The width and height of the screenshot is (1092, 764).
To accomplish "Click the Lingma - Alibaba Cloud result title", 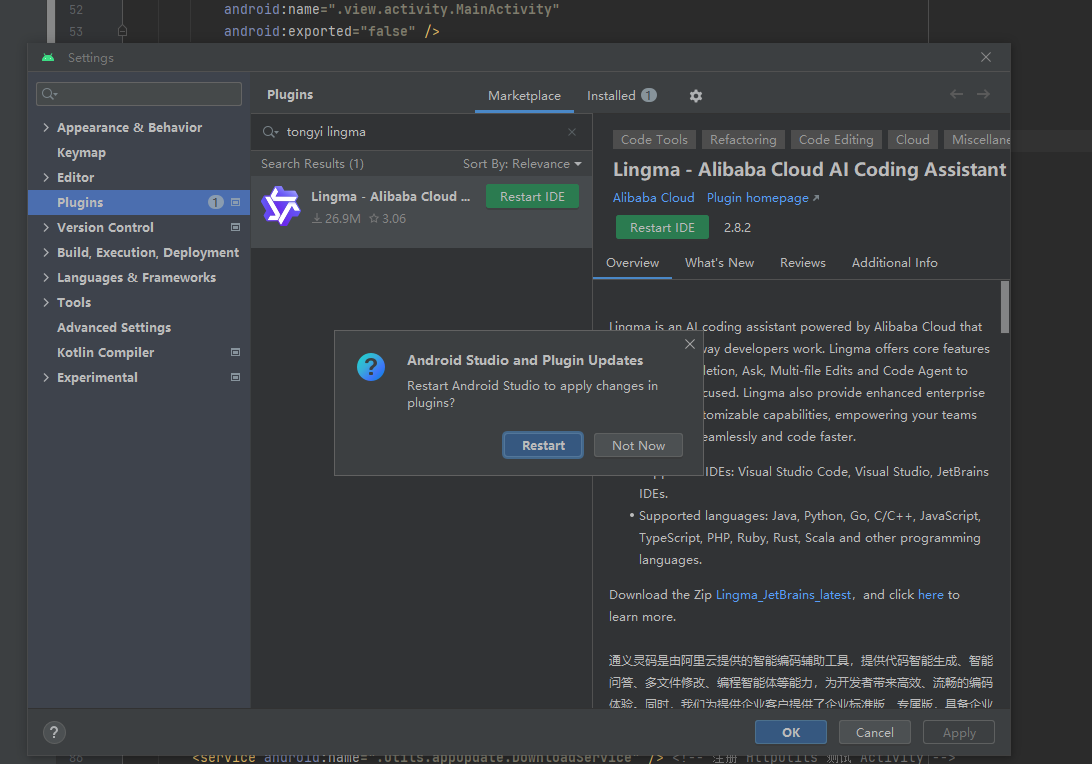I will point(391,197).
